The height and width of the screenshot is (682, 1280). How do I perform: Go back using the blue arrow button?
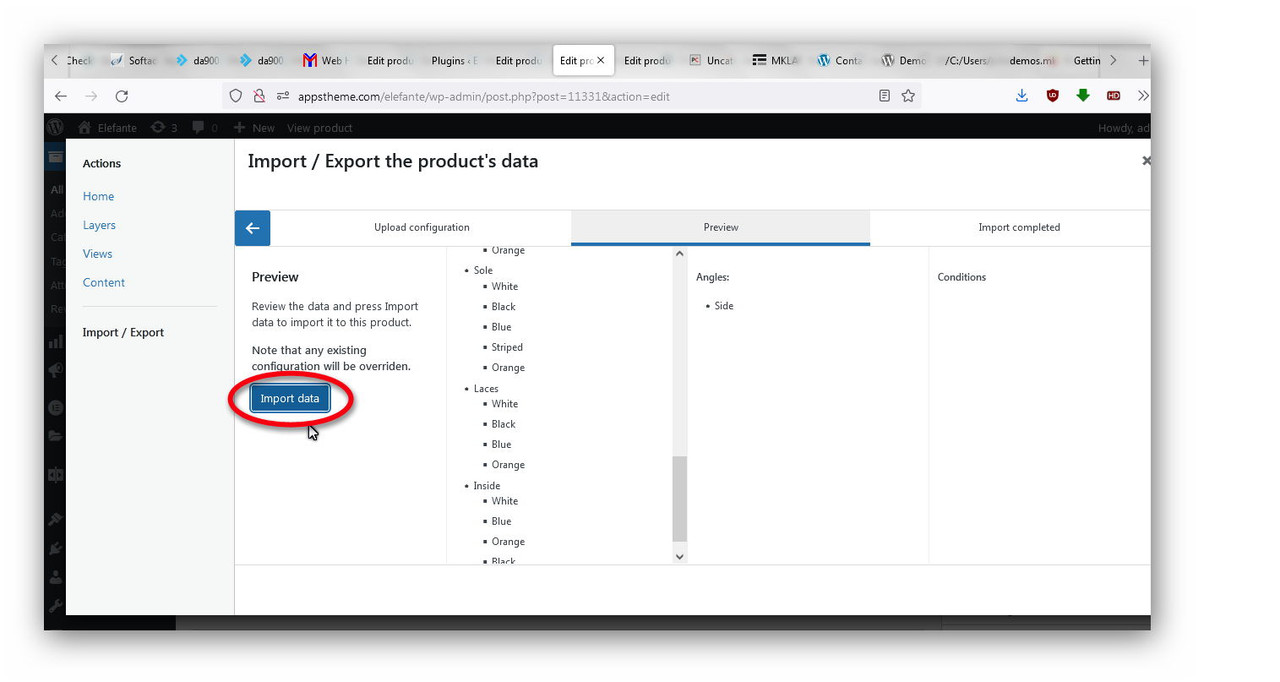[252, 228]
